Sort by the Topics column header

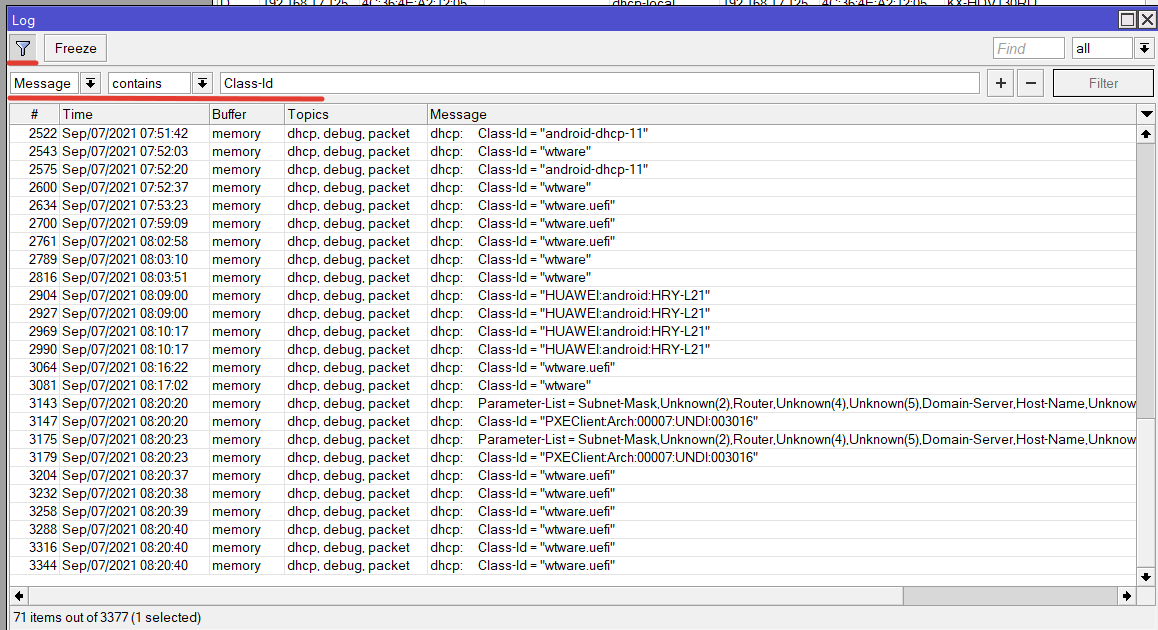[x=355, y=114]
